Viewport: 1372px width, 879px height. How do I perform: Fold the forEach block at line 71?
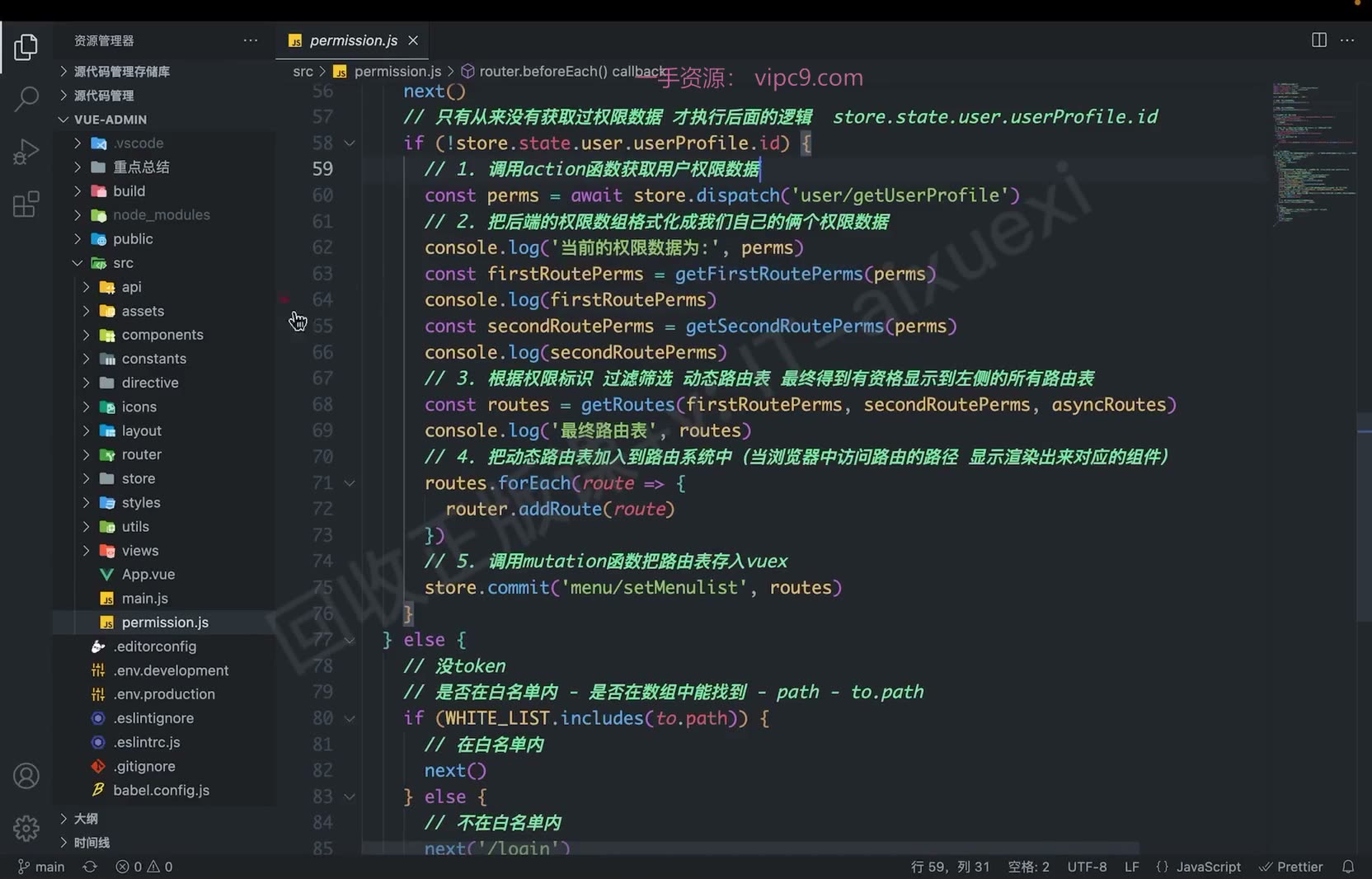[x=350, y=483]
